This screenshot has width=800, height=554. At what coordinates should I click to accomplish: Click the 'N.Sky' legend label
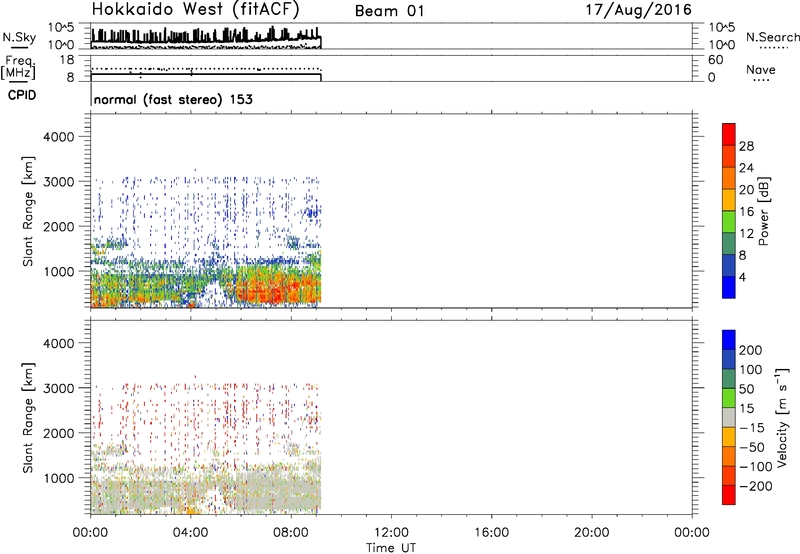[x=19, y=37]
